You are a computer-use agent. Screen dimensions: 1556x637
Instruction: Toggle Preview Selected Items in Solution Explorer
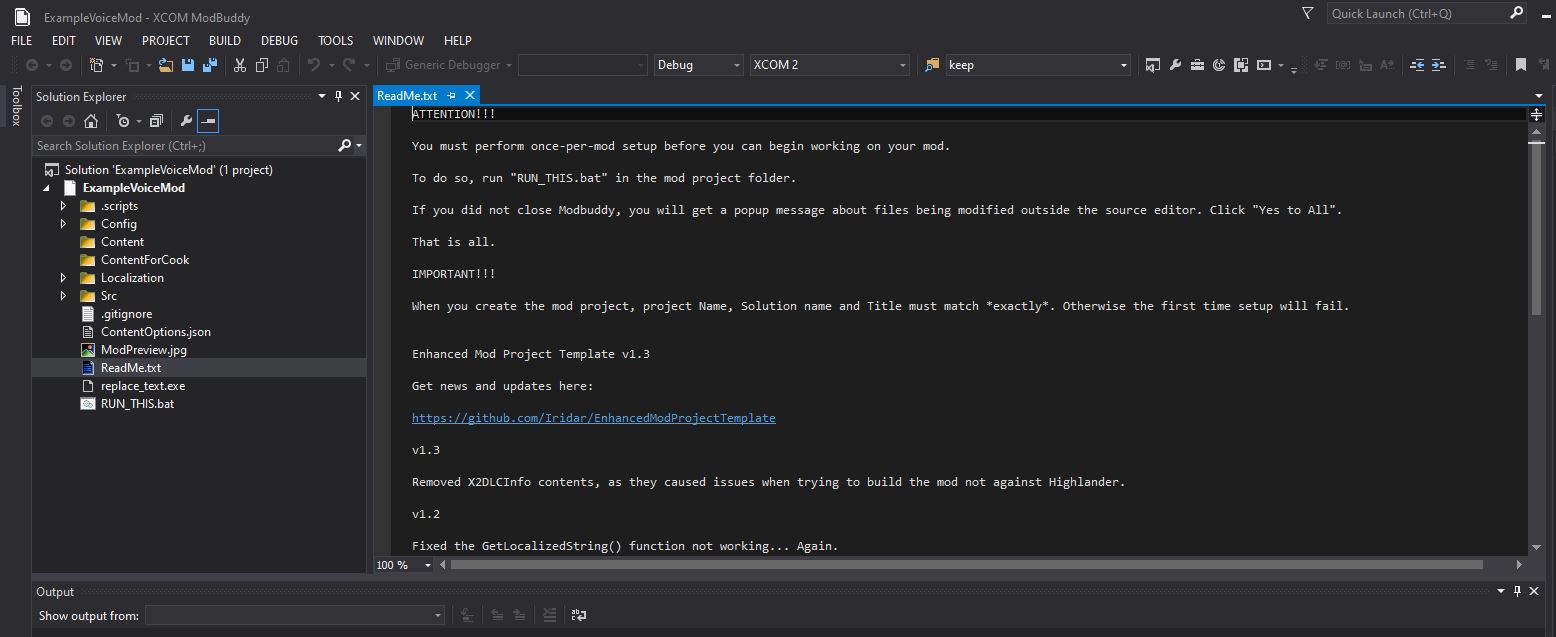coord(208,121)
